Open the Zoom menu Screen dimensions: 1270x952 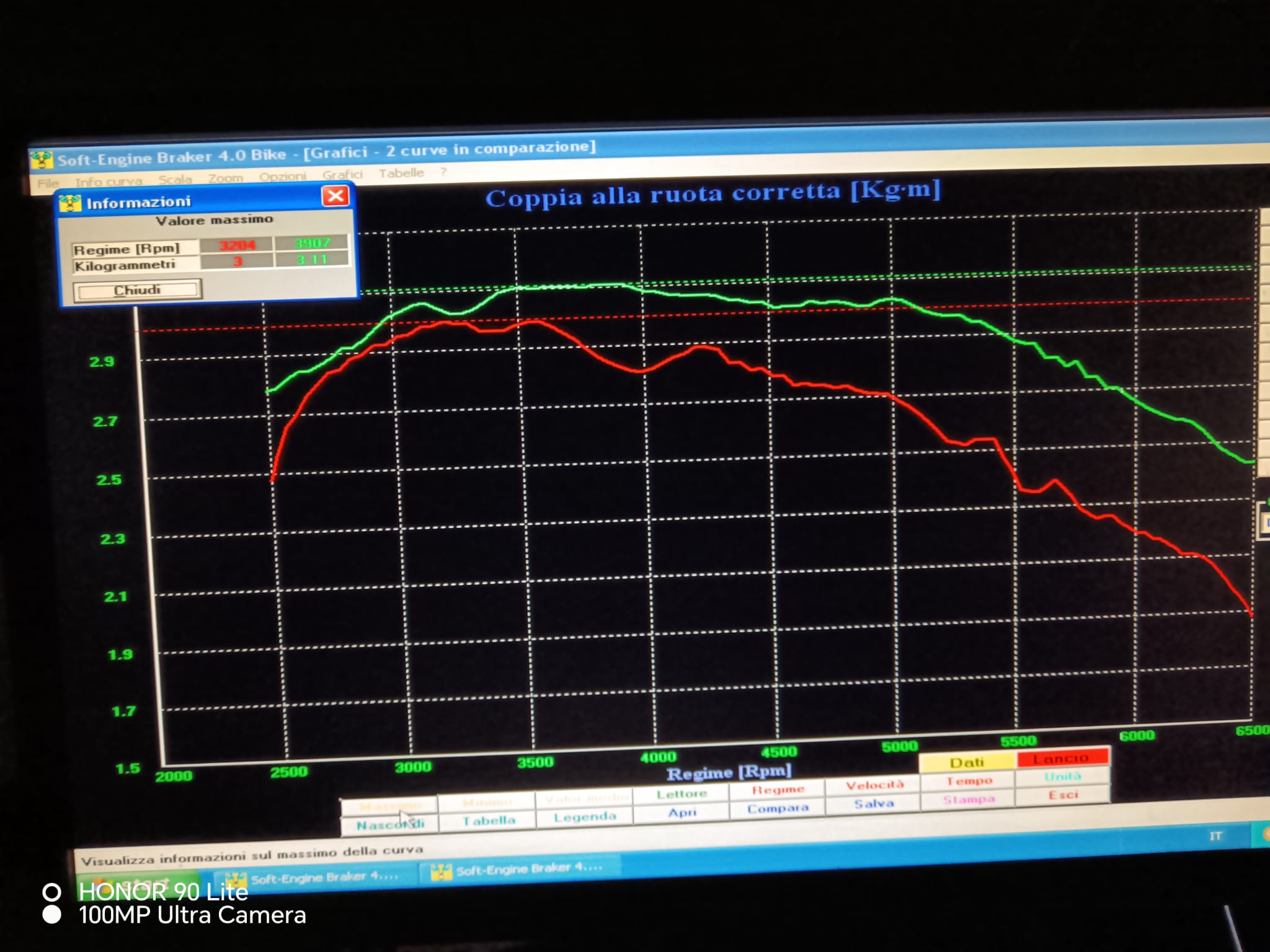[225, 178]
